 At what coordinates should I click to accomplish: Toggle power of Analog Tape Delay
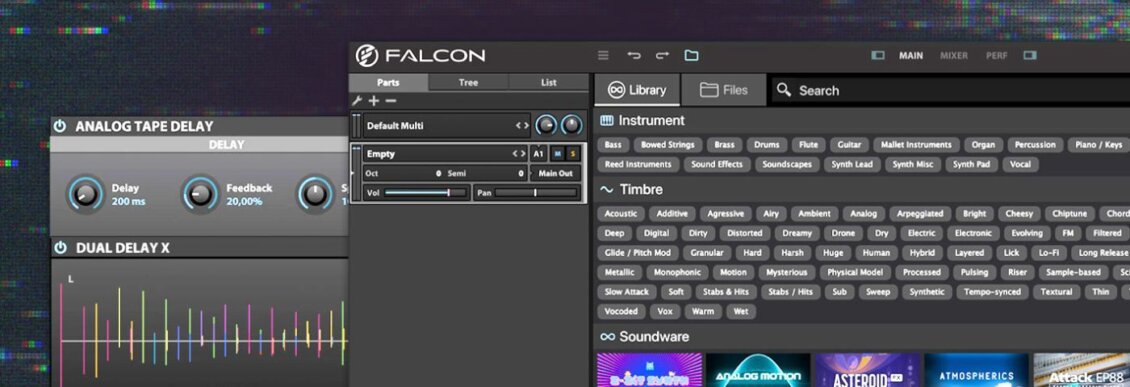tap(61, 126)
